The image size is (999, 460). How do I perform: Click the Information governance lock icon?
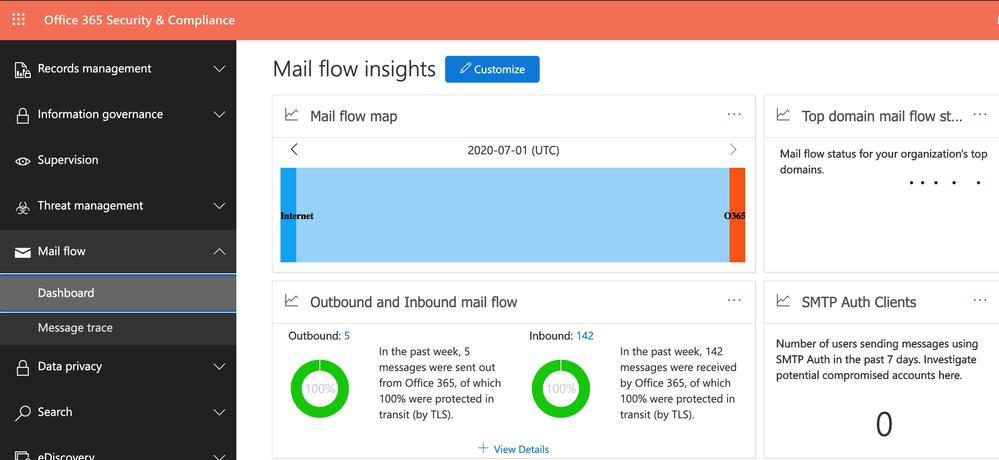[x=22, y=115]
